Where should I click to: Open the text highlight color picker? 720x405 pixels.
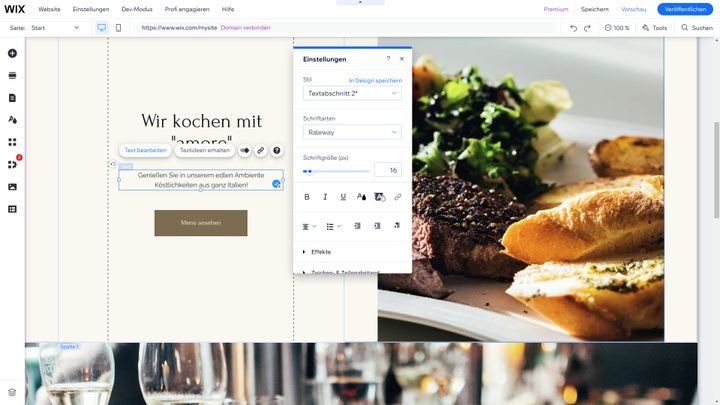tap(379, 197)
